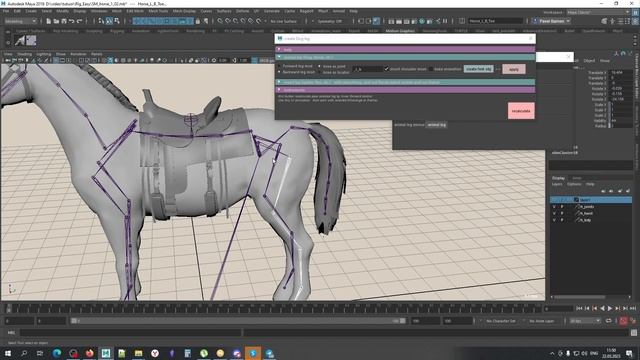Uncheck the invert shoulder down checkbox
This screenshot has width=640, height=360.
pos(386,69)
